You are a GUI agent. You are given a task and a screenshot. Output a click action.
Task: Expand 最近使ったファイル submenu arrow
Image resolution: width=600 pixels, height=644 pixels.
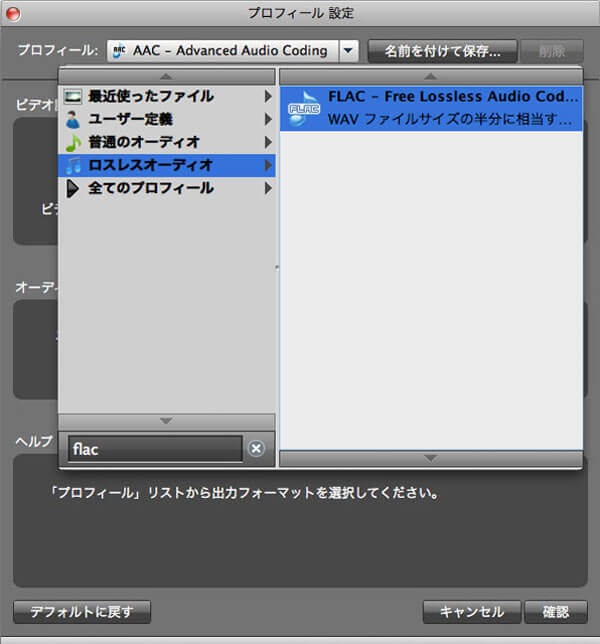point(268,97)
